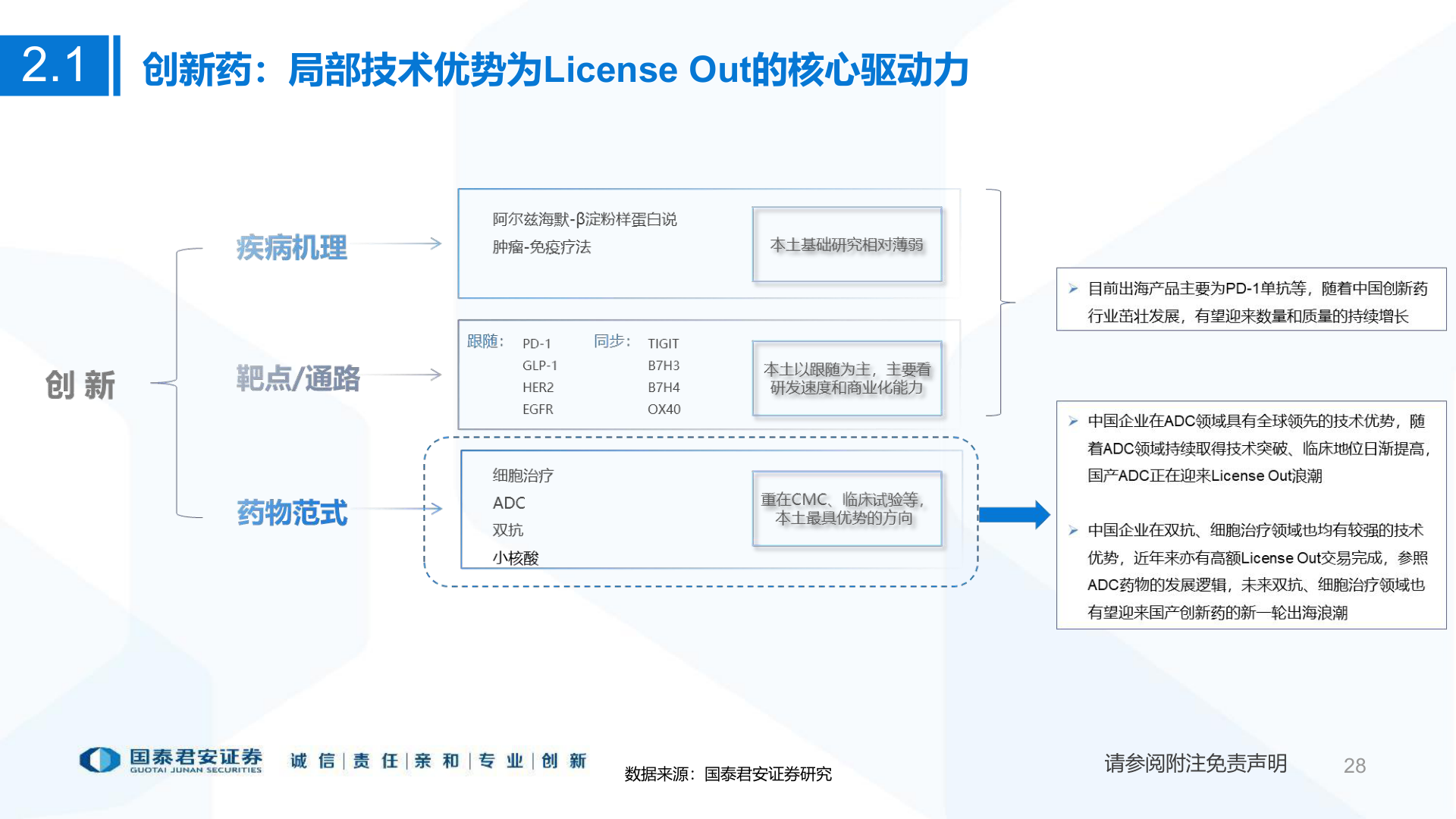The image size is (1456, 819).
Task: Click the slogan 诚信|责任|亲和|专业|创新
Action: point(438,761)
